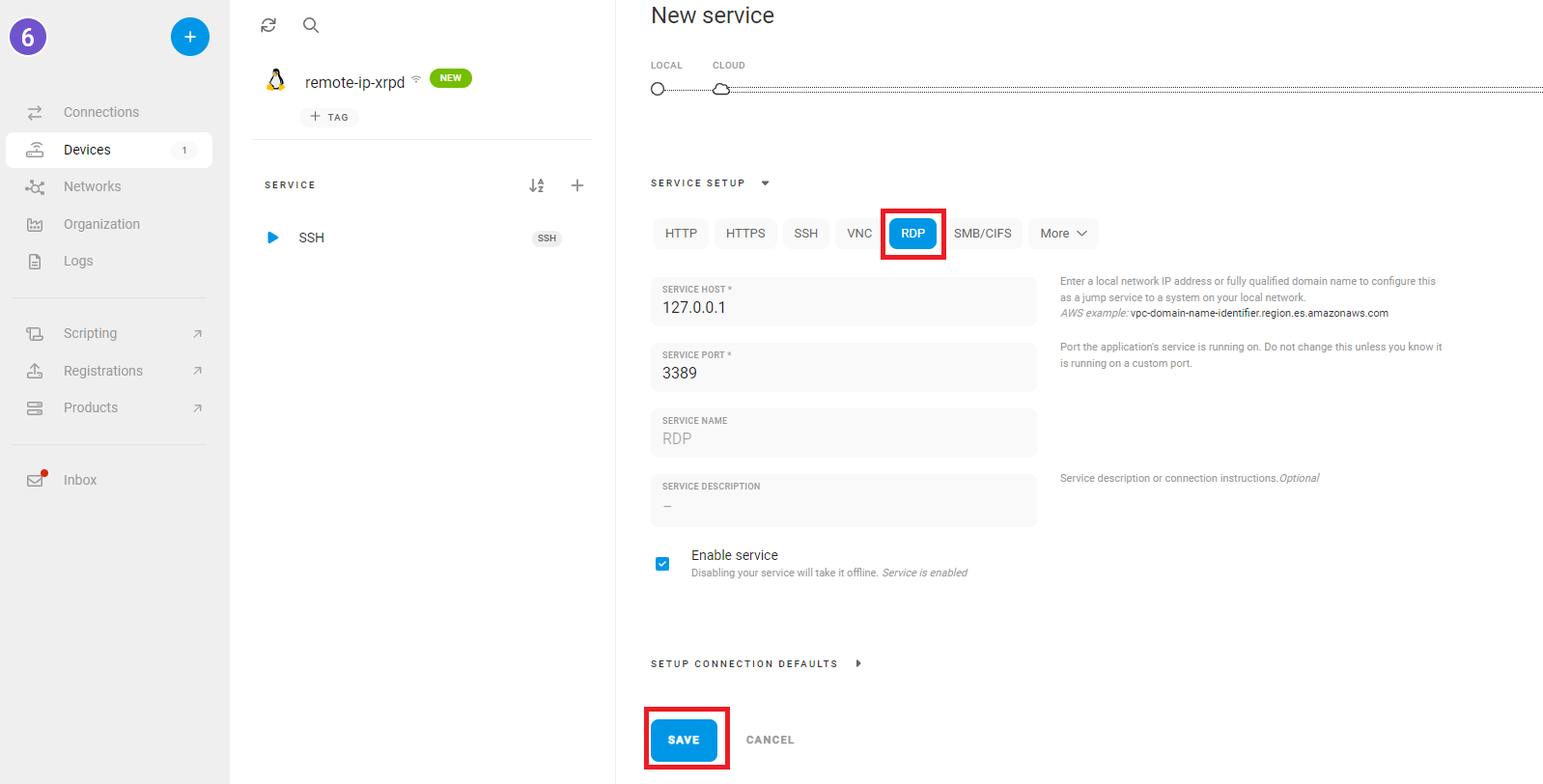Select the HTTPS service type

point(745,234)
